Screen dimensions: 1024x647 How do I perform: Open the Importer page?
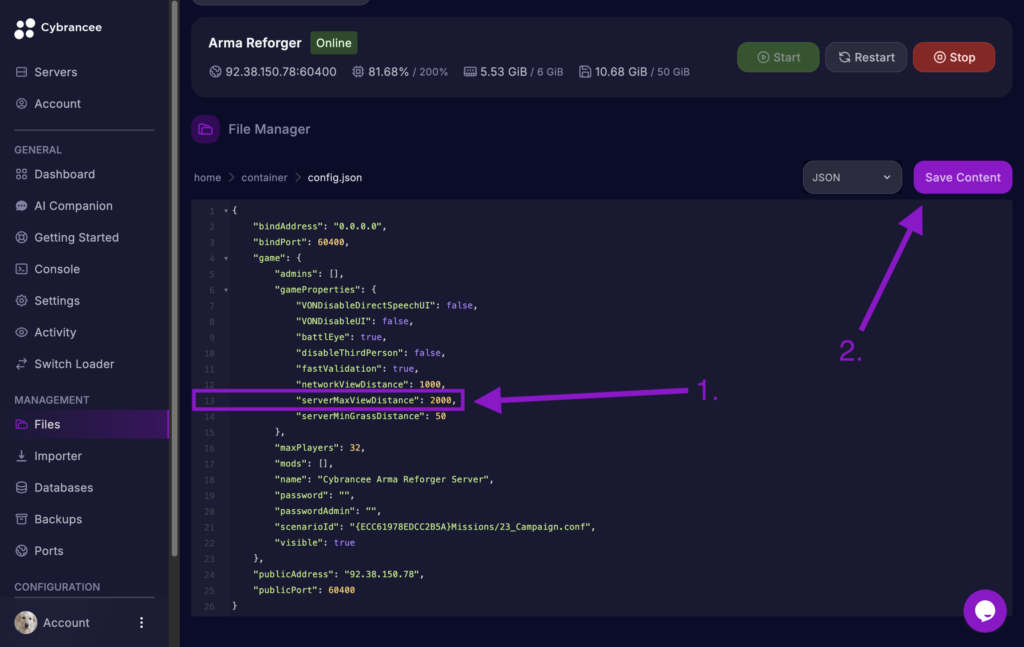[58, 456]
